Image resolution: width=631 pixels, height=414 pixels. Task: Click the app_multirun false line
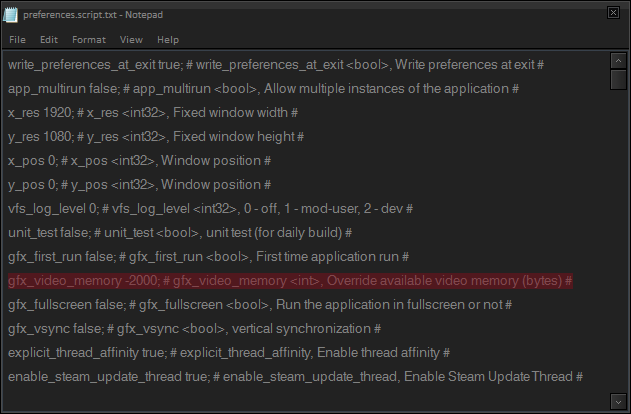click(x=263, y=89)
